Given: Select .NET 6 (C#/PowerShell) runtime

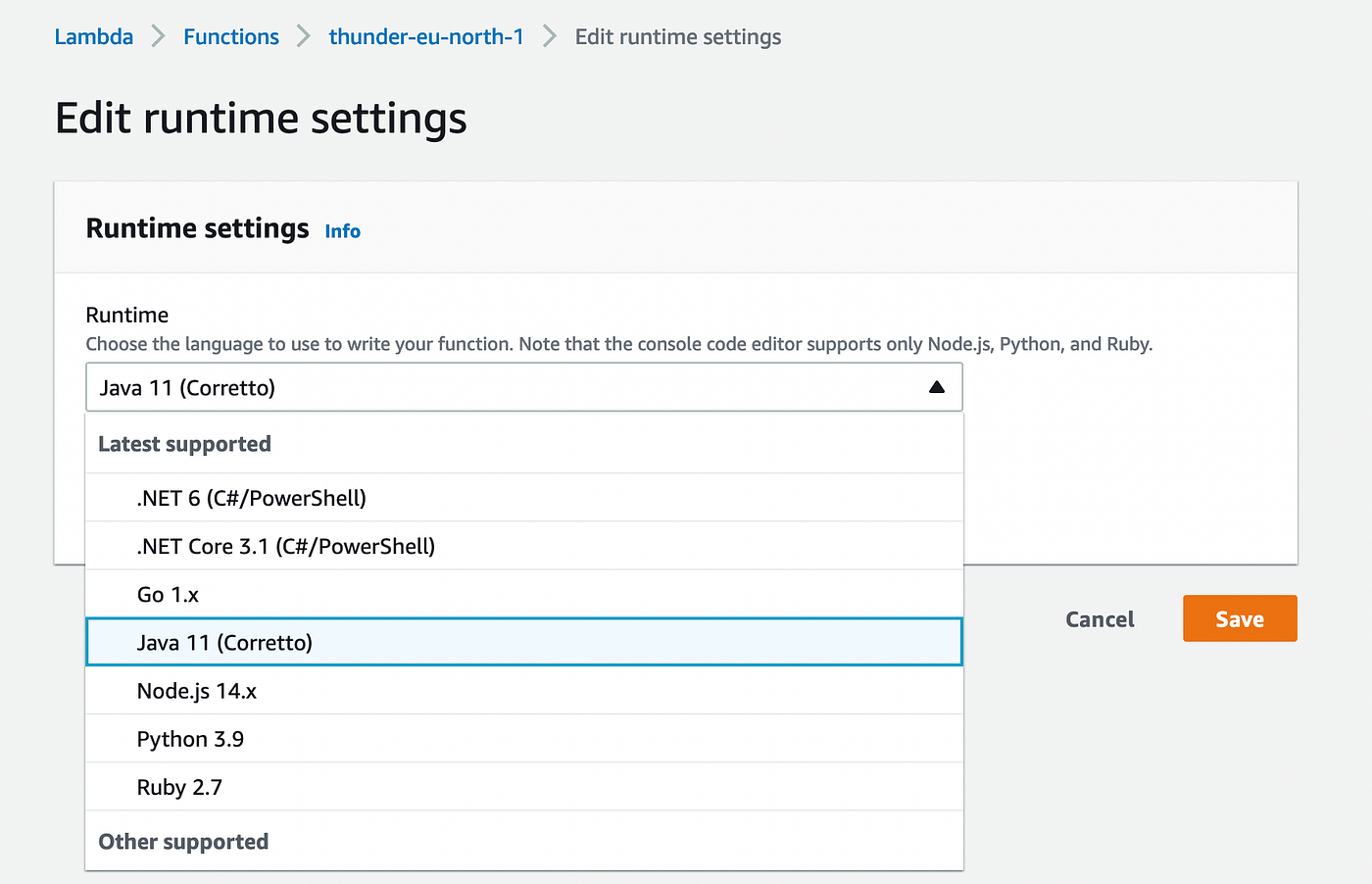Looking at the screenshot, I should click(x=252, y=498).
